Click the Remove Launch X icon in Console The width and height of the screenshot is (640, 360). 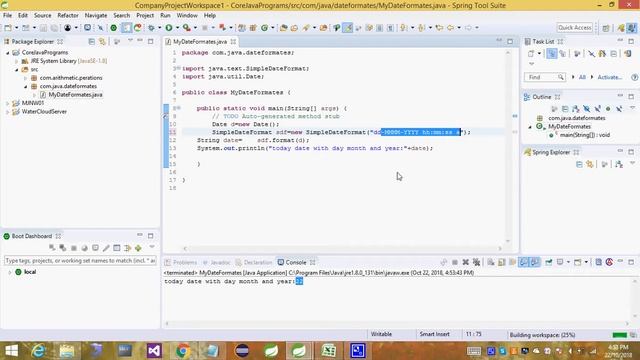point(465,262)
